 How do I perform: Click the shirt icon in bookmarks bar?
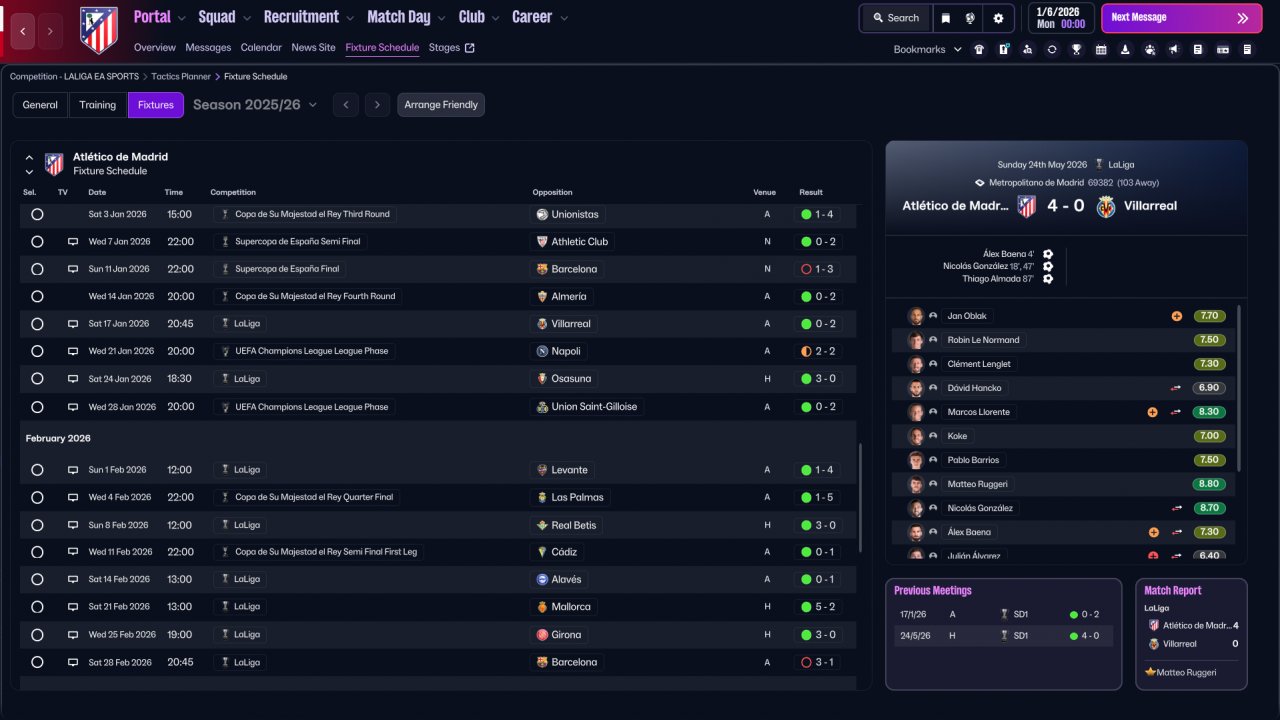(979, 49)
